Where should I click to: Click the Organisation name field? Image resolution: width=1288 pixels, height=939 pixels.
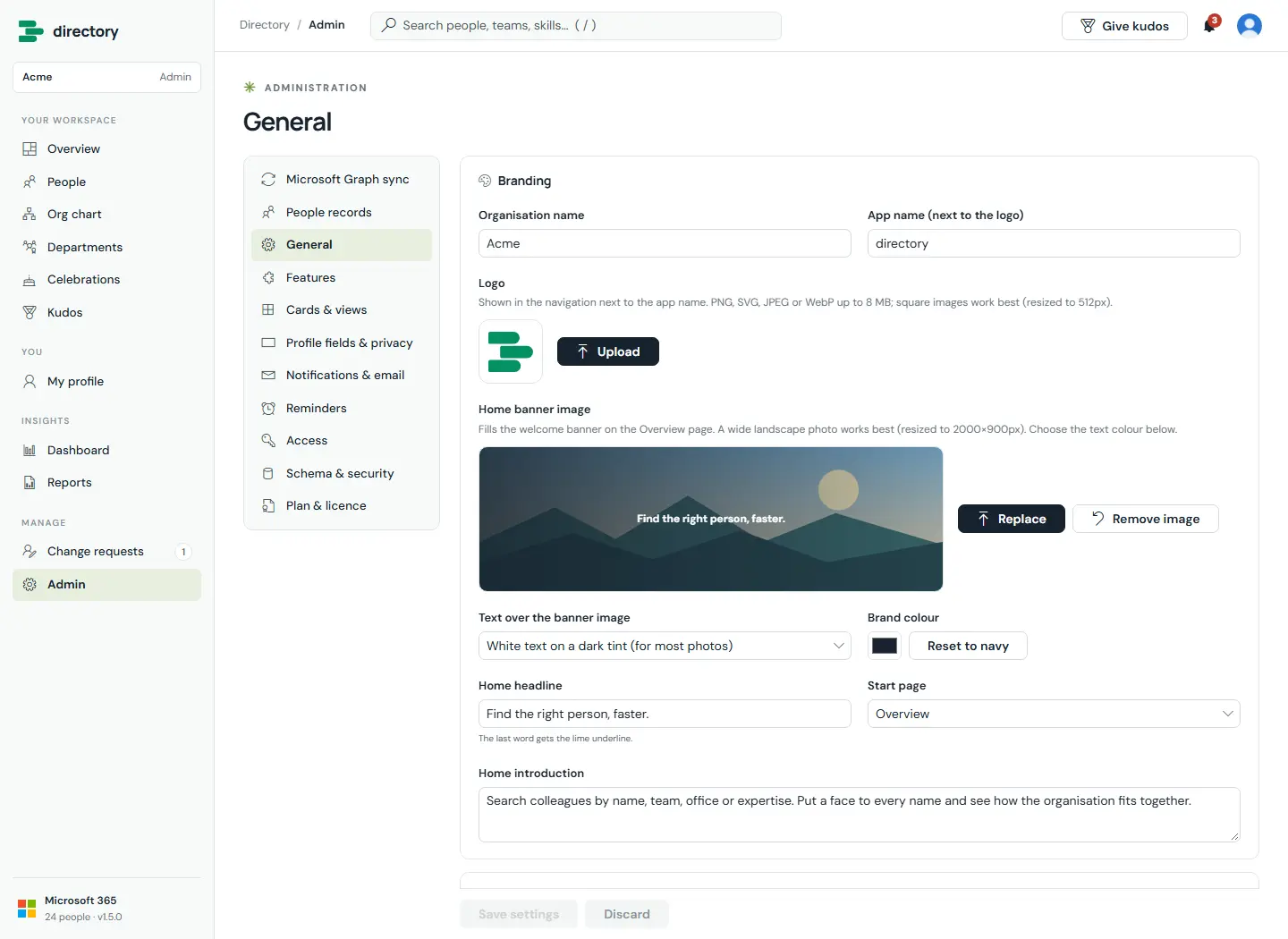(665, 243)
